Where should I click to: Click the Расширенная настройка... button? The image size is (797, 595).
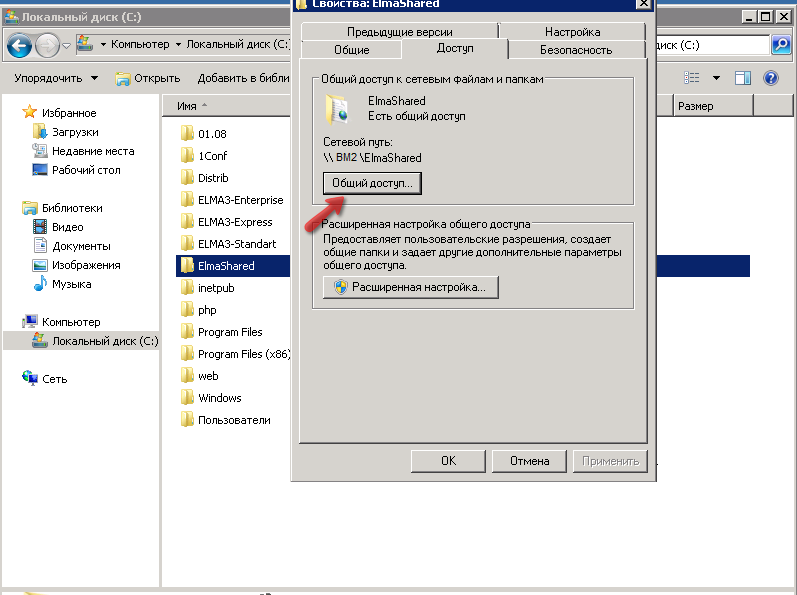point(410,287)
